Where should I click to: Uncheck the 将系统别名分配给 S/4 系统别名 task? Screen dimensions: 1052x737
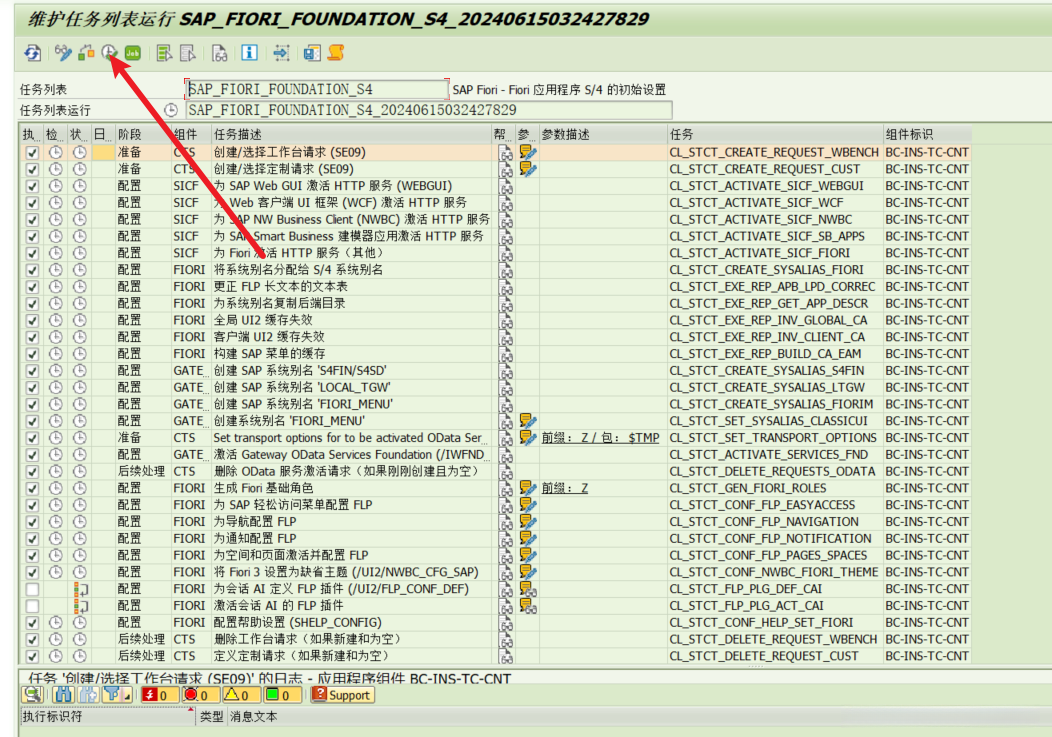coord(32,270)
